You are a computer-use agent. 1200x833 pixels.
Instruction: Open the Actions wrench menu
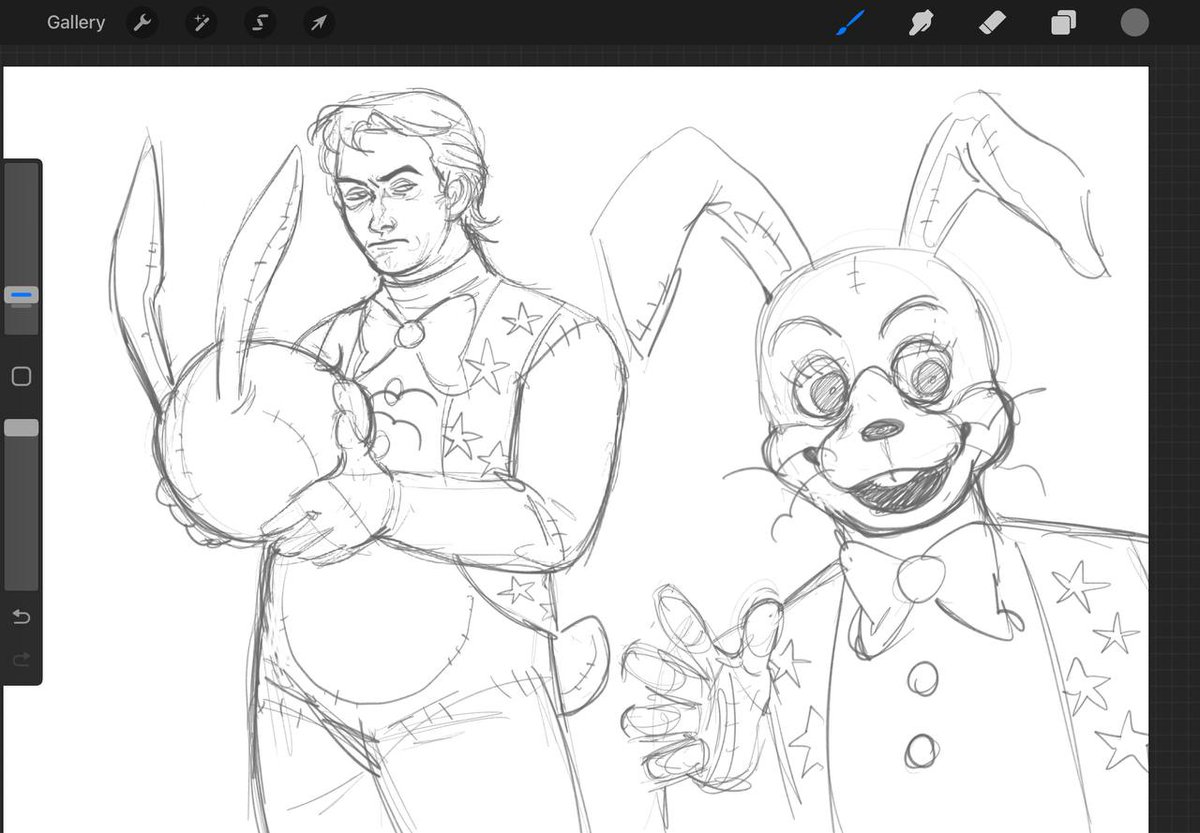(143, 22)
